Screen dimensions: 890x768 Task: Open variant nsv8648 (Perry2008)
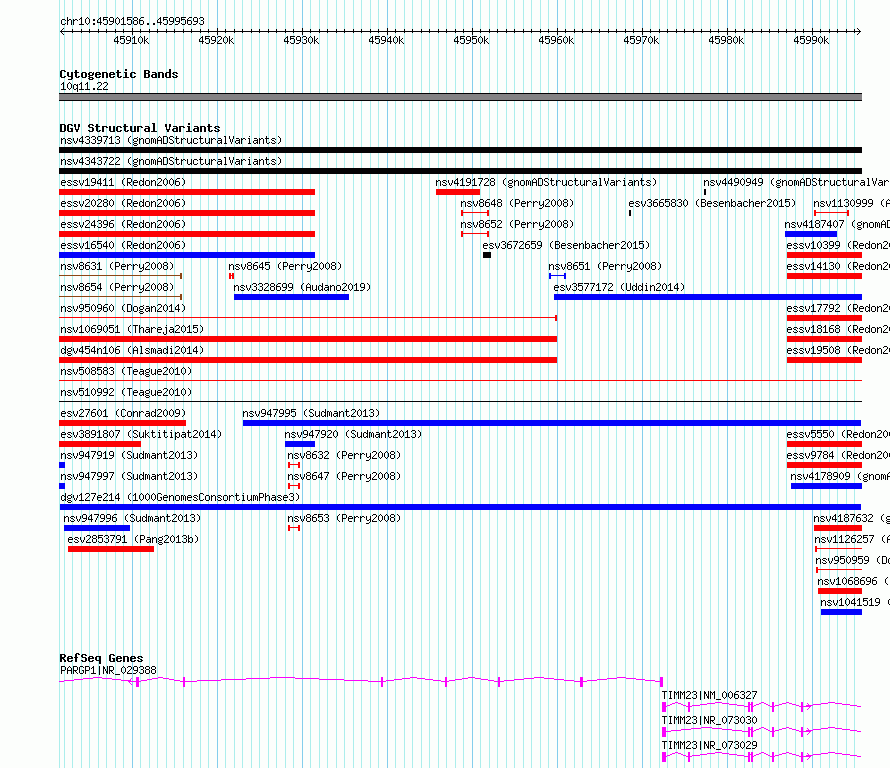click(x=517, y=203)
